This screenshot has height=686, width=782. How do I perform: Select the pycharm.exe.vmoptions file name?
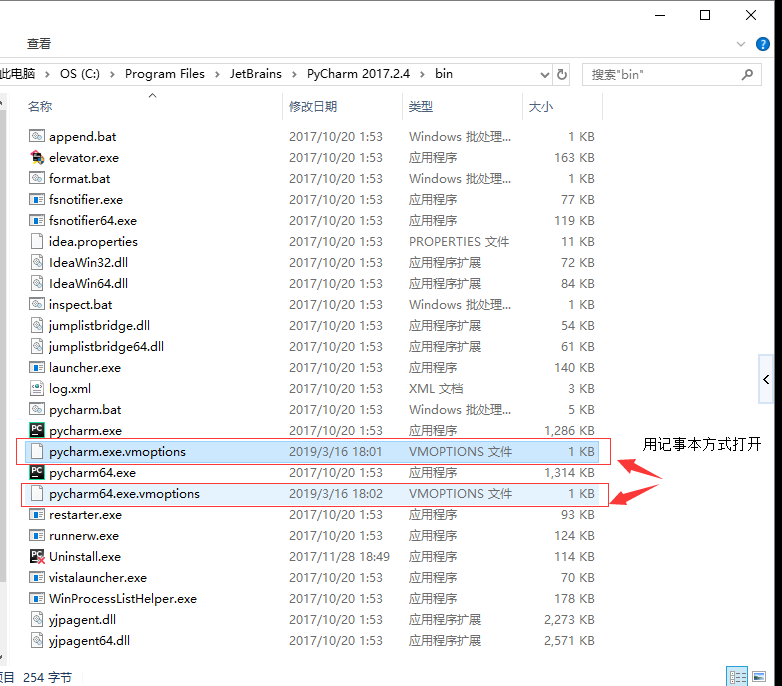pos(117,452)
